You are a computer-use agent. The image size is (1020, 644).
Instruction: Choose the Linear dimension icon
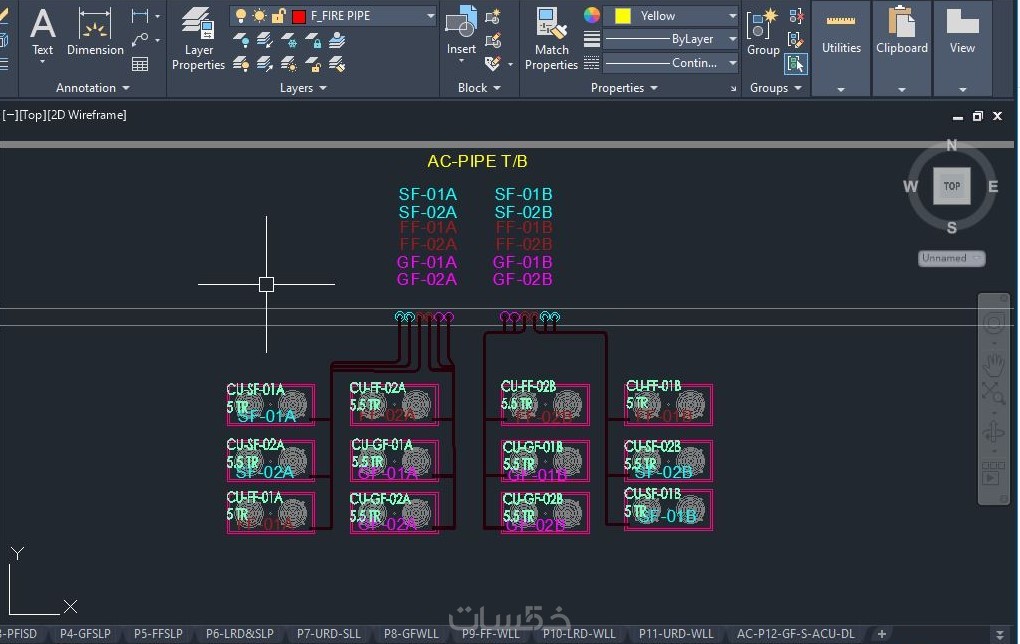(139, 16)
